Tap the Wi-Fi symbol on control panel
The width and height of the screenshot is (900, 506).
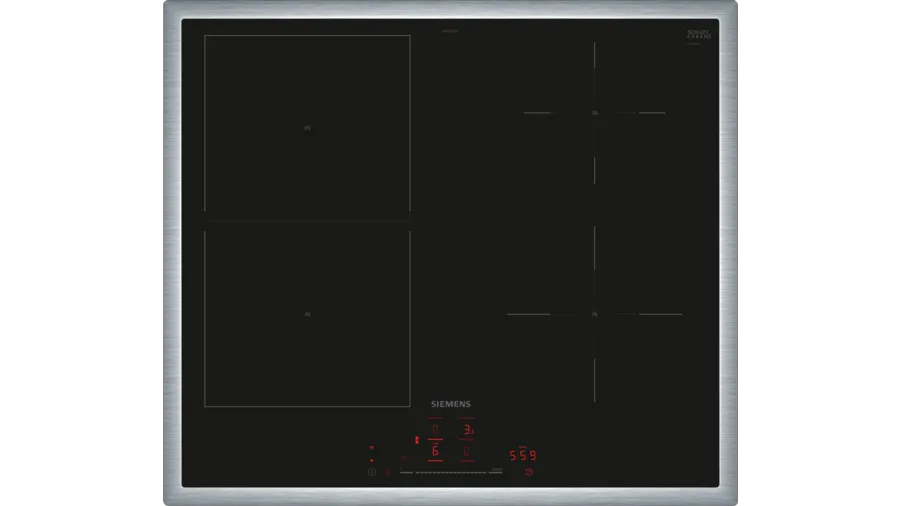pos(371,448)
